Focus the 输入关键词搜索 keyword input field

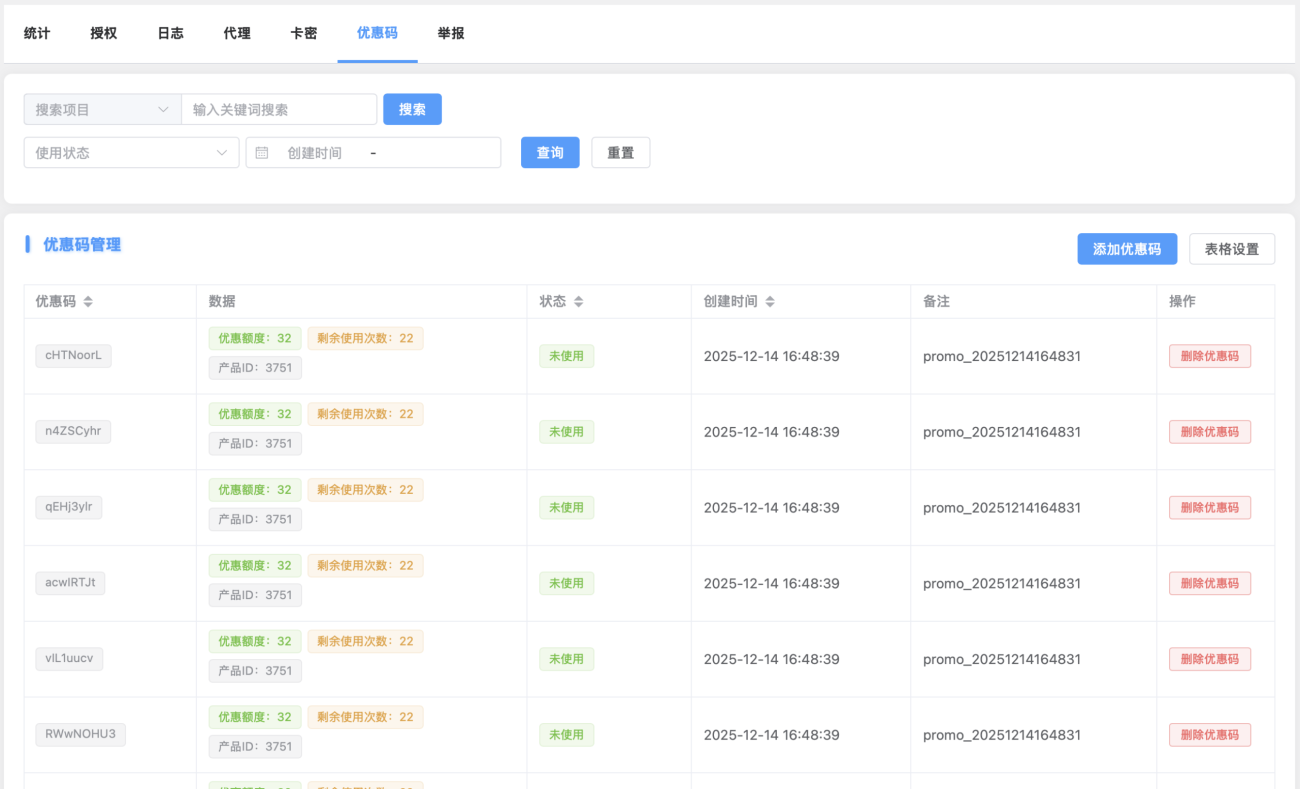279,110
